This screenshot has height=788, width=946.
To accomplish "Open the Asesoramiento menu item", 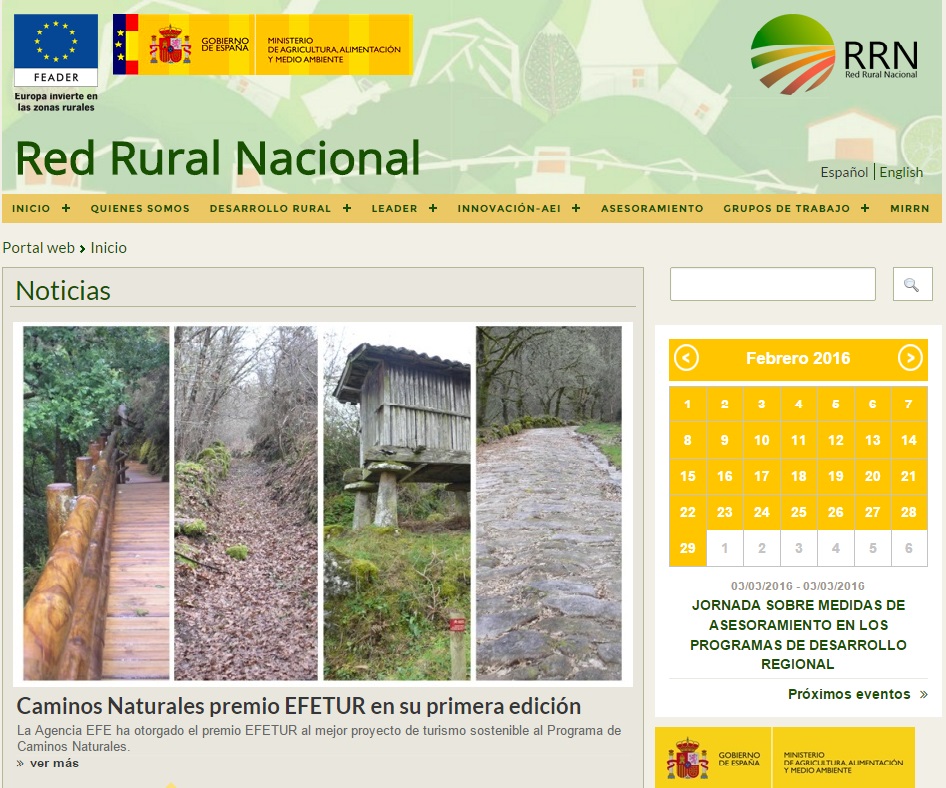I will (x=652, y=208).
